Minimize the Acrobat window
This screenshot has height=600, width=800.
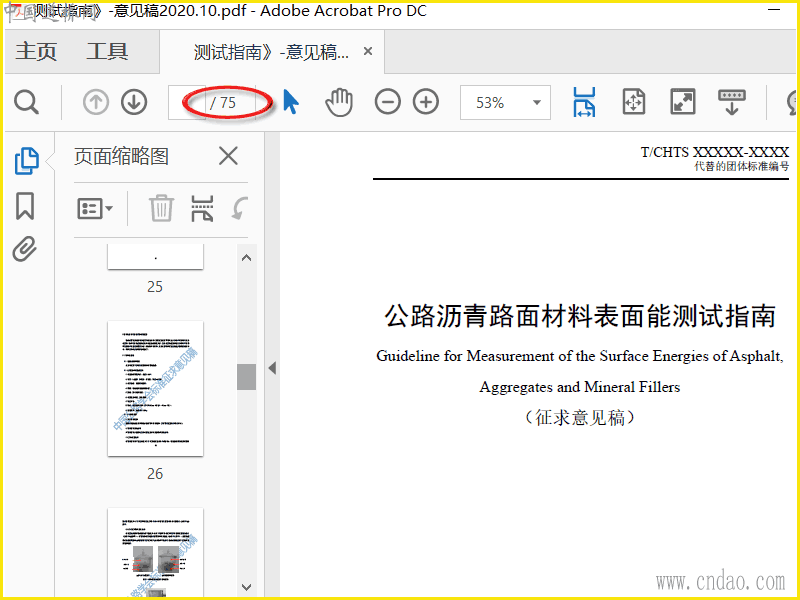click(x=774, y=10)
